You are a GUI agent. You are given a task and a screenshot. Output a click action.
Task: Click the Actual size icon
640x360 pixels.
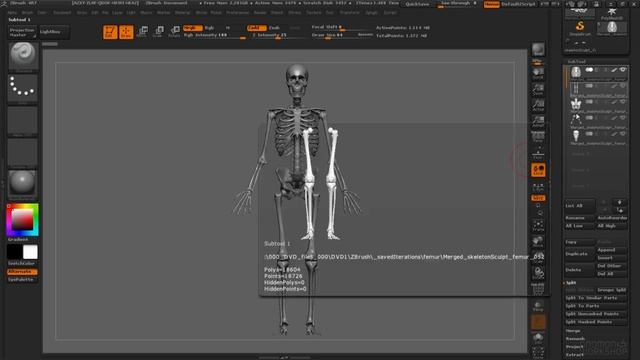[538, 106]
